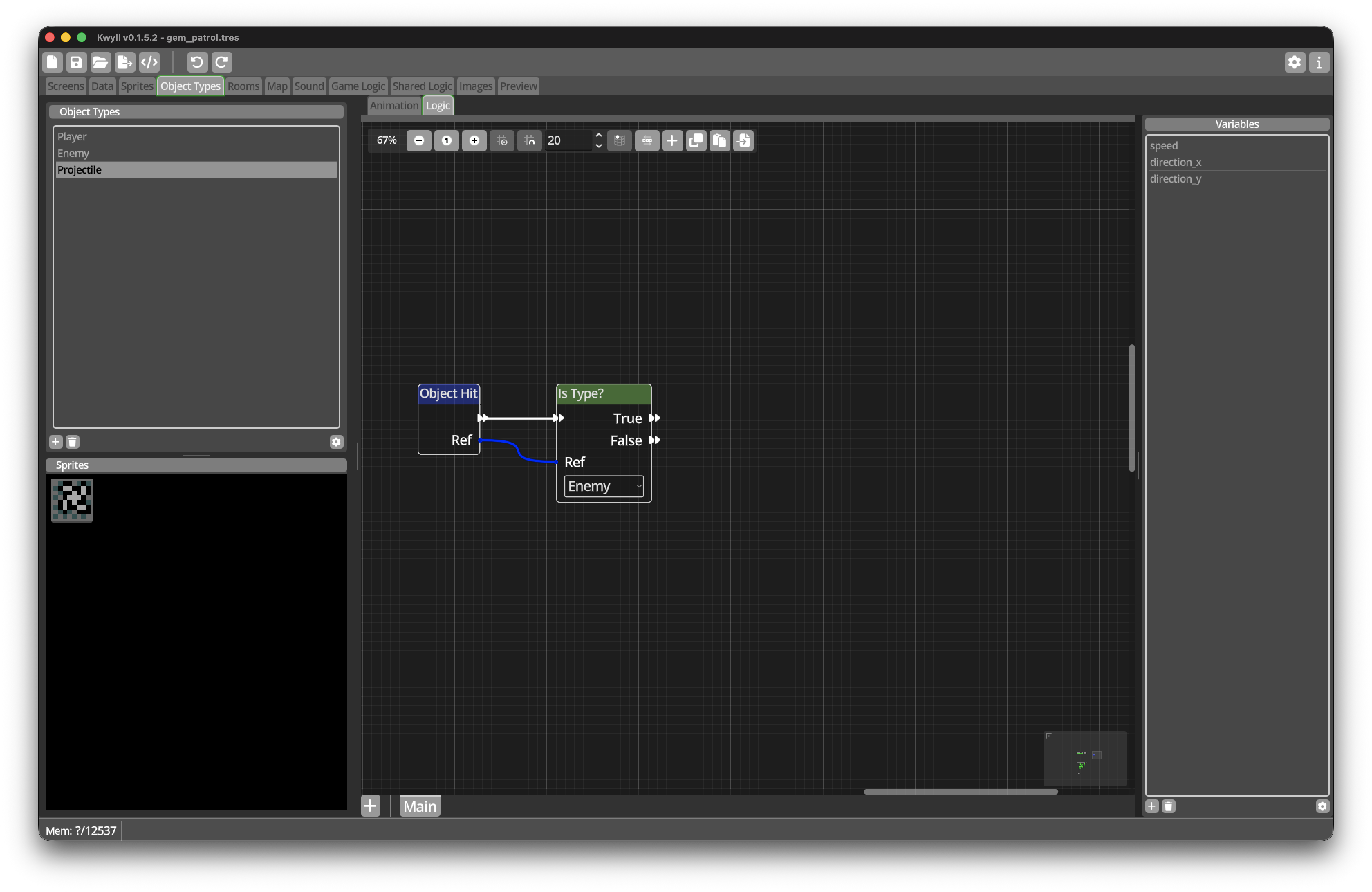Screen dimensions: 1372x892
Task: Click the True output port
Action: pyautogui.click(x=655, y=419)
